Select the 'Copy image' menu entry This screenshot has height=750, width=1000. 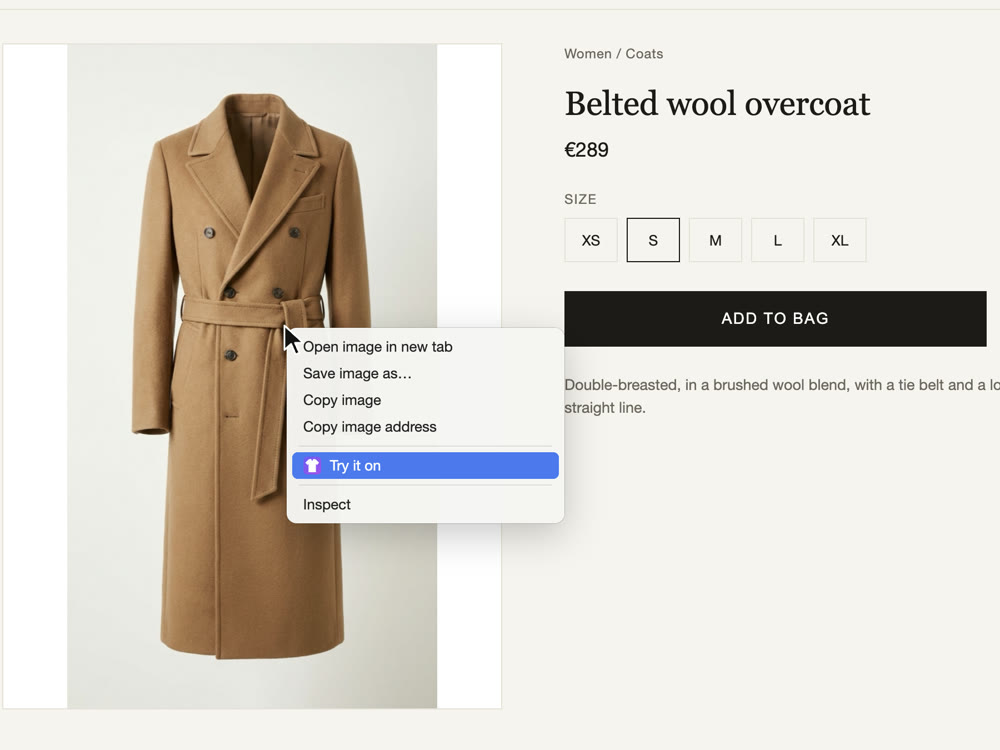(425, 401)
